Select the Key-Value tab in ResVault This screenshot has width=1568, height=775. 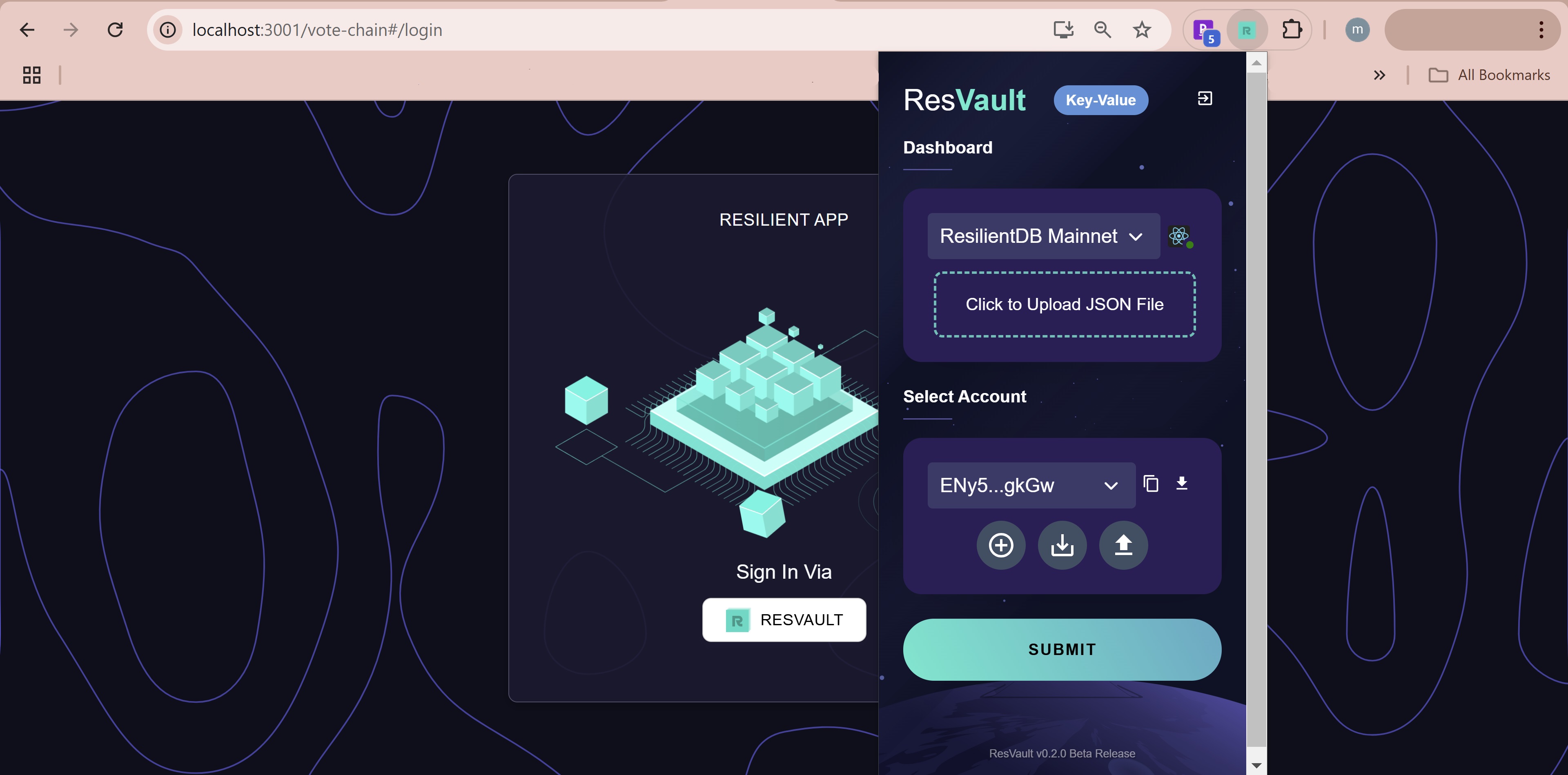(1100, 99)
